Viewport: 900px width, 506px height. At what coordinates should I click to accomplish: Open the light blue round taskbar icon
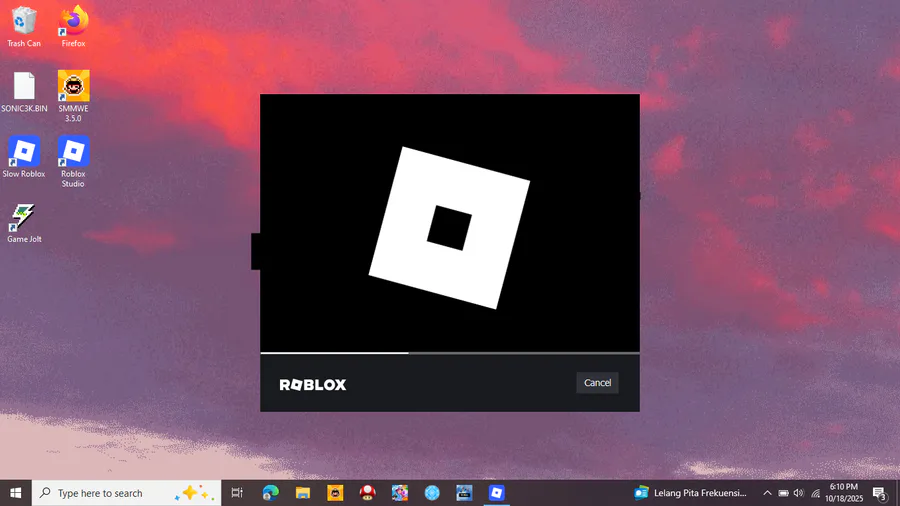432,493
